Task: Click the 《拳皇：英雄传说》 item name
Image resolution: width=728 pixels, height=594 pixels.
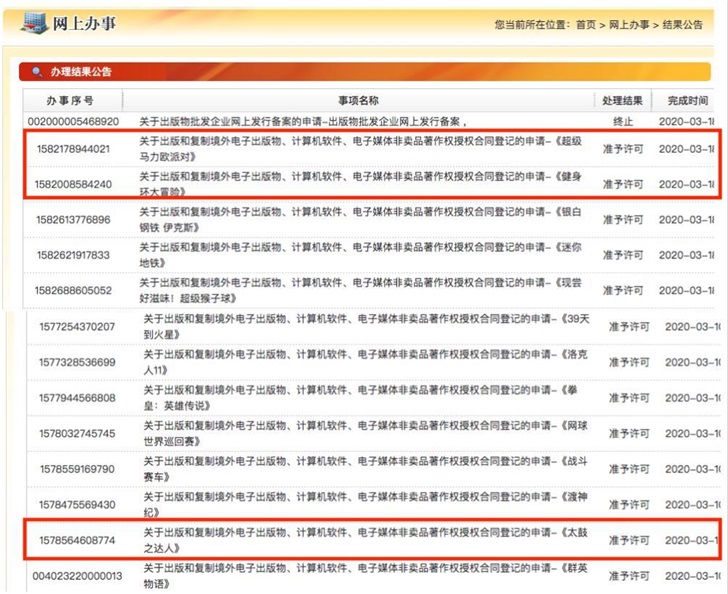Action: [360, 398]
